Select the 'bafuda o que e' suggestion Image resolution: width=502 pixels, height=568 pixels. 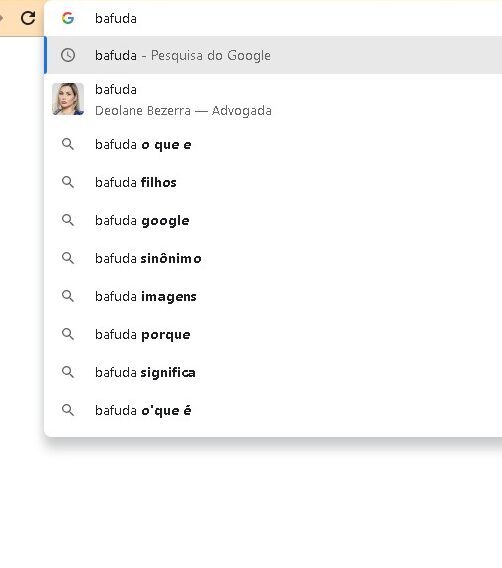[273, 144]
